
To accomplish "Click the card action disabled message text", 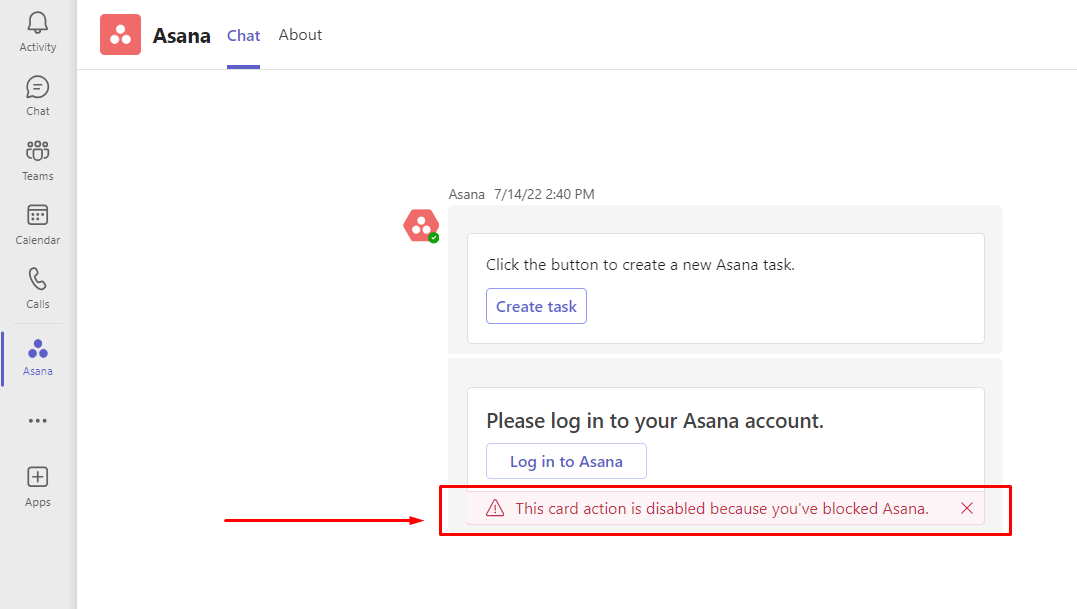I will 722,508.
